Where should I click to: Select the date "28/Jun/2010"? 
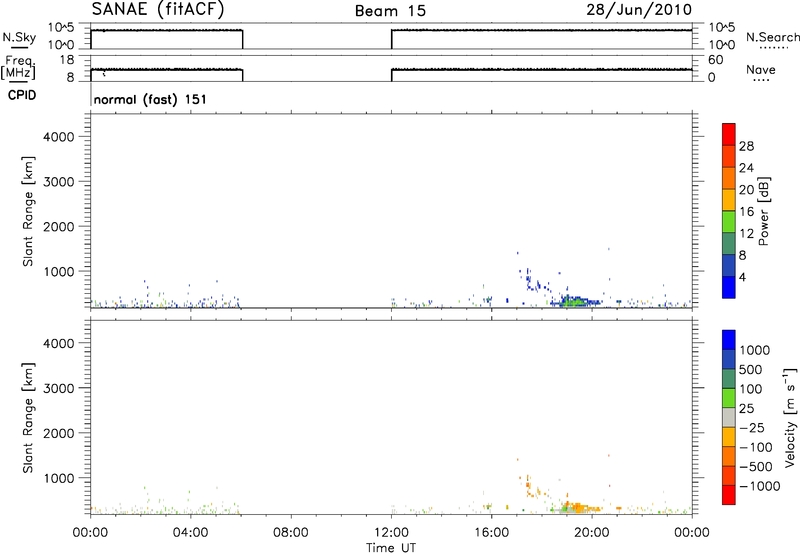point(639,10)
